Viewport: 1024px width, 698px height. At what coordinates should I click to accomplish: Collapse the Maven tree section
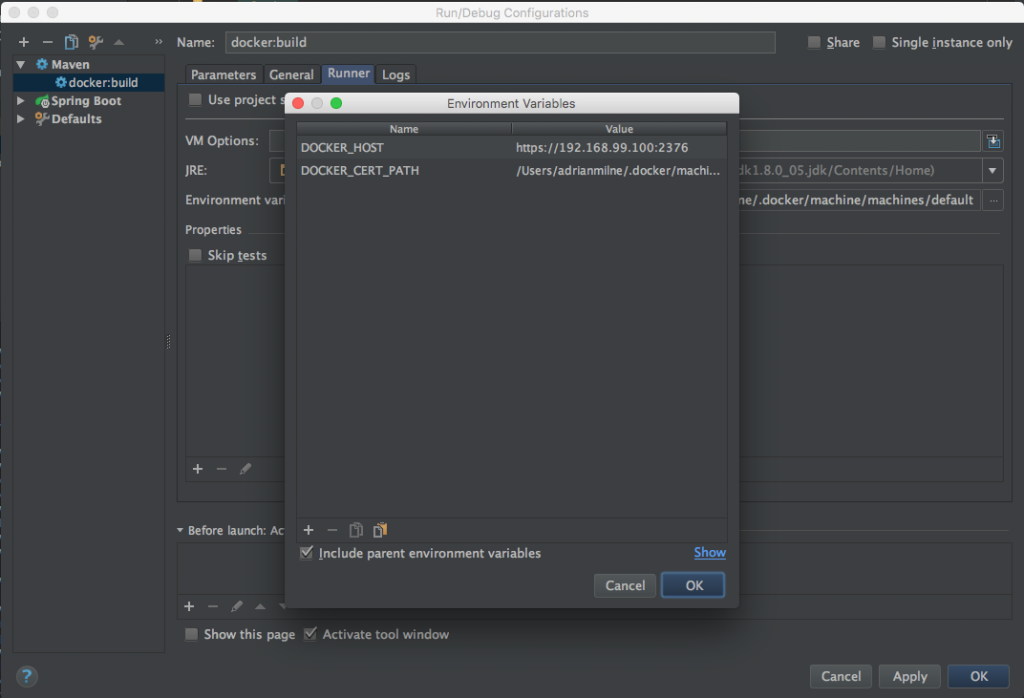tap(22, 64)
